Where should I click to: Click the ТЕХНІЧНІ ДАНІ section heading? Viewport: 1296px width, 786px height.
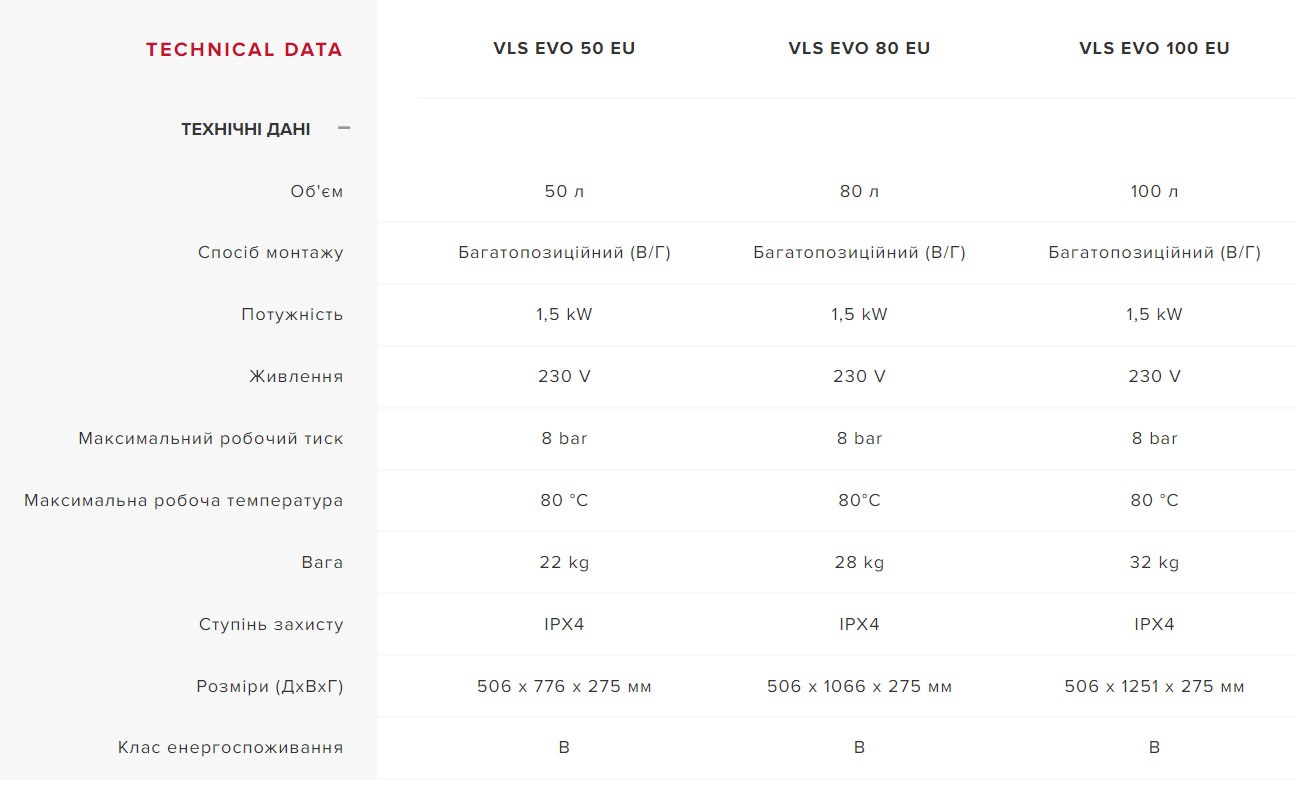[x=245, y=129]
